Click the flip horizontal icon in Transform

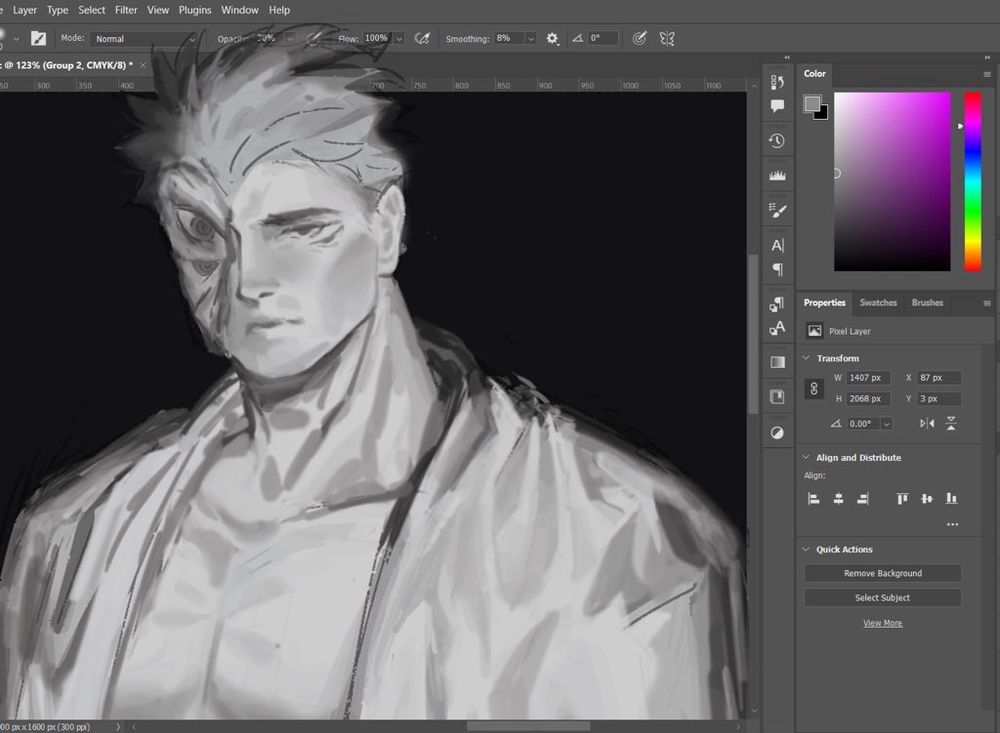click(x=927, y=424)
